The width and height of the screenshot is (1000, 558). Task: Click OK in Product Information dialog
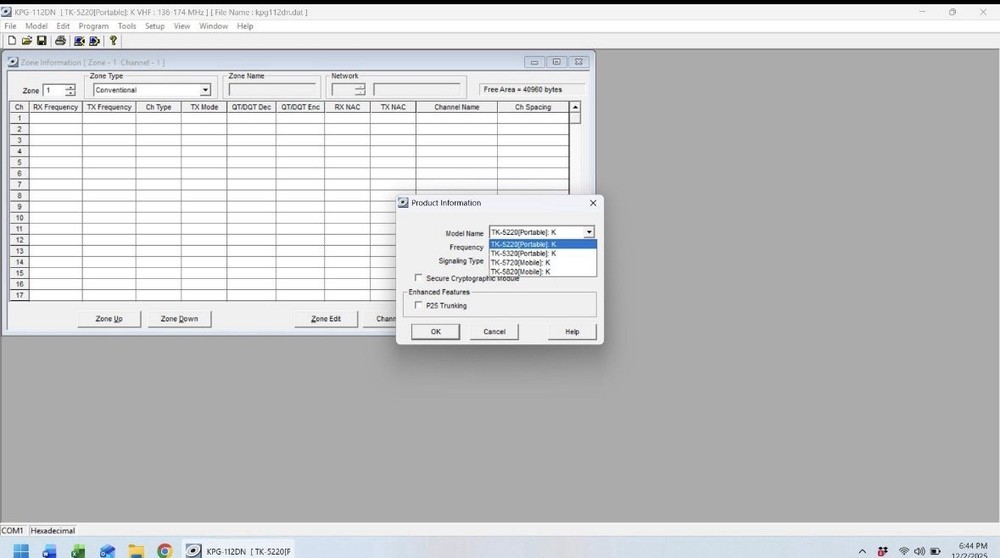[436, 332]
